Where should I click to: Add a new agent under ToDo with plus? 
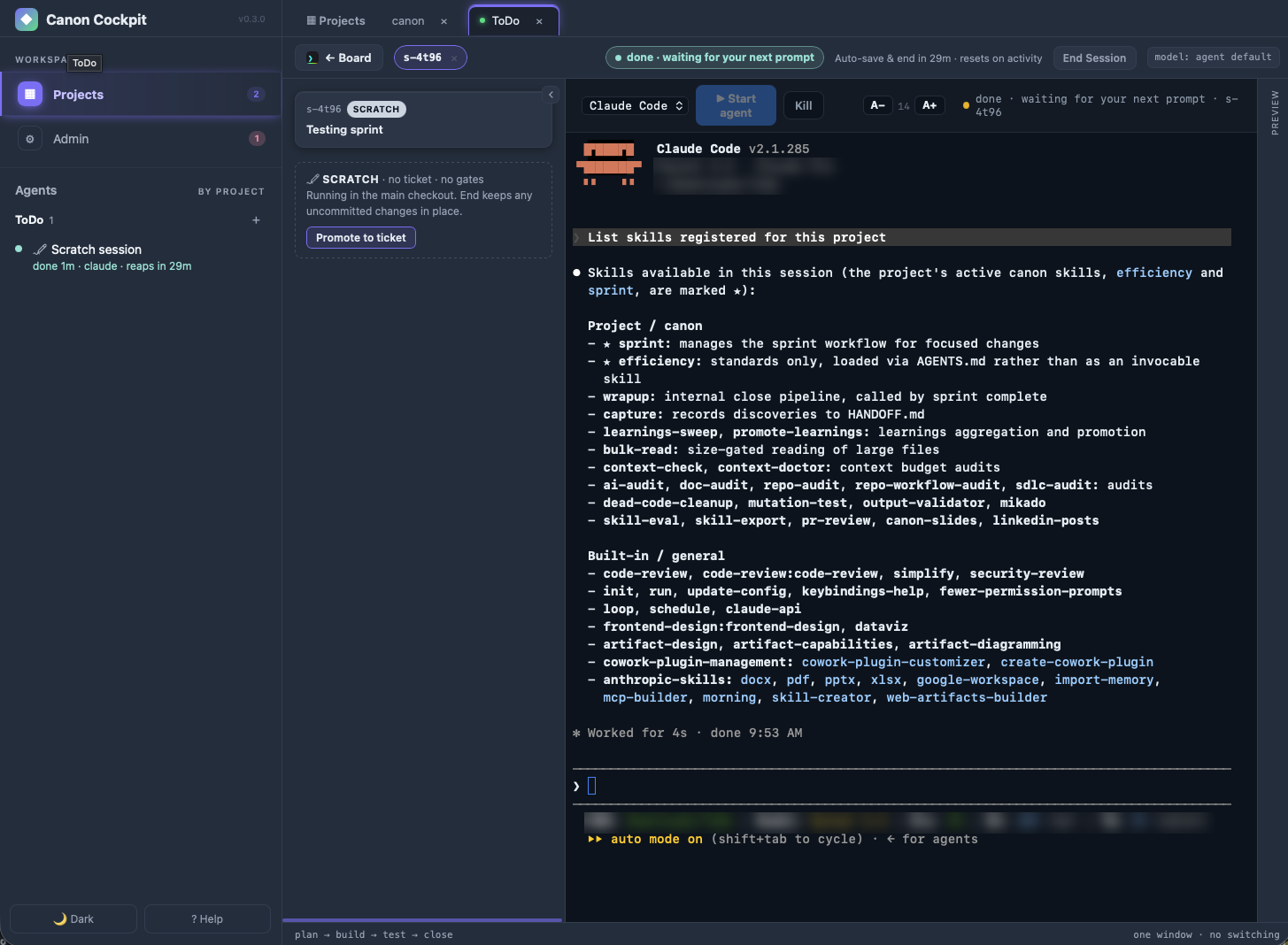click(256, 220)
